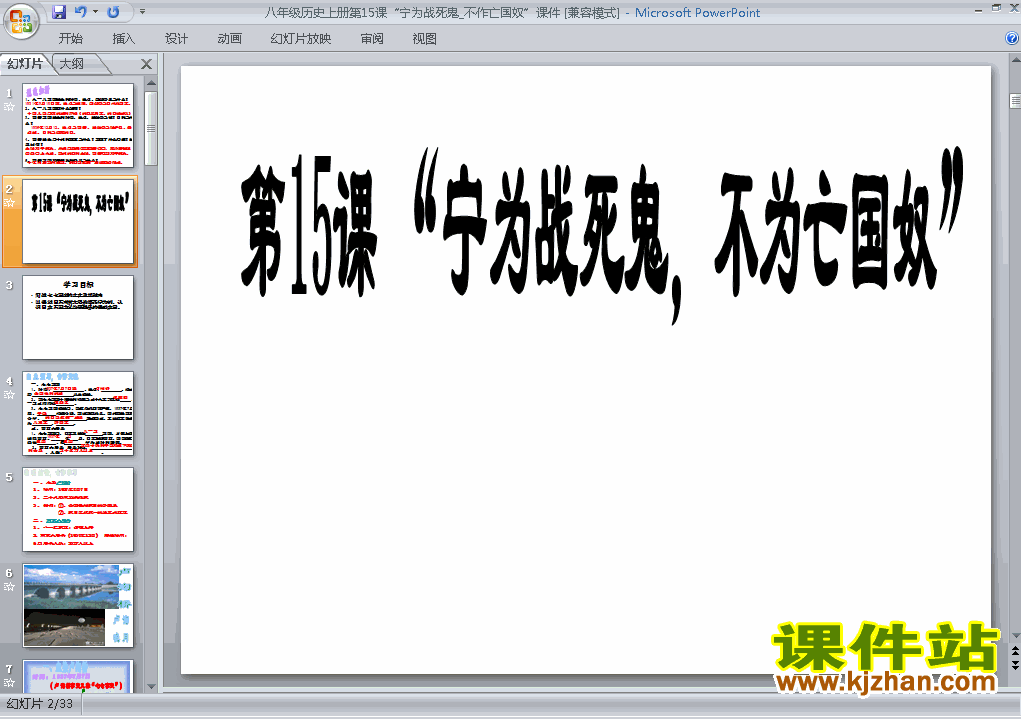Restore down the PowerPoint window
The height and width of the screenshot is (719, 1021).
point(996,8)
